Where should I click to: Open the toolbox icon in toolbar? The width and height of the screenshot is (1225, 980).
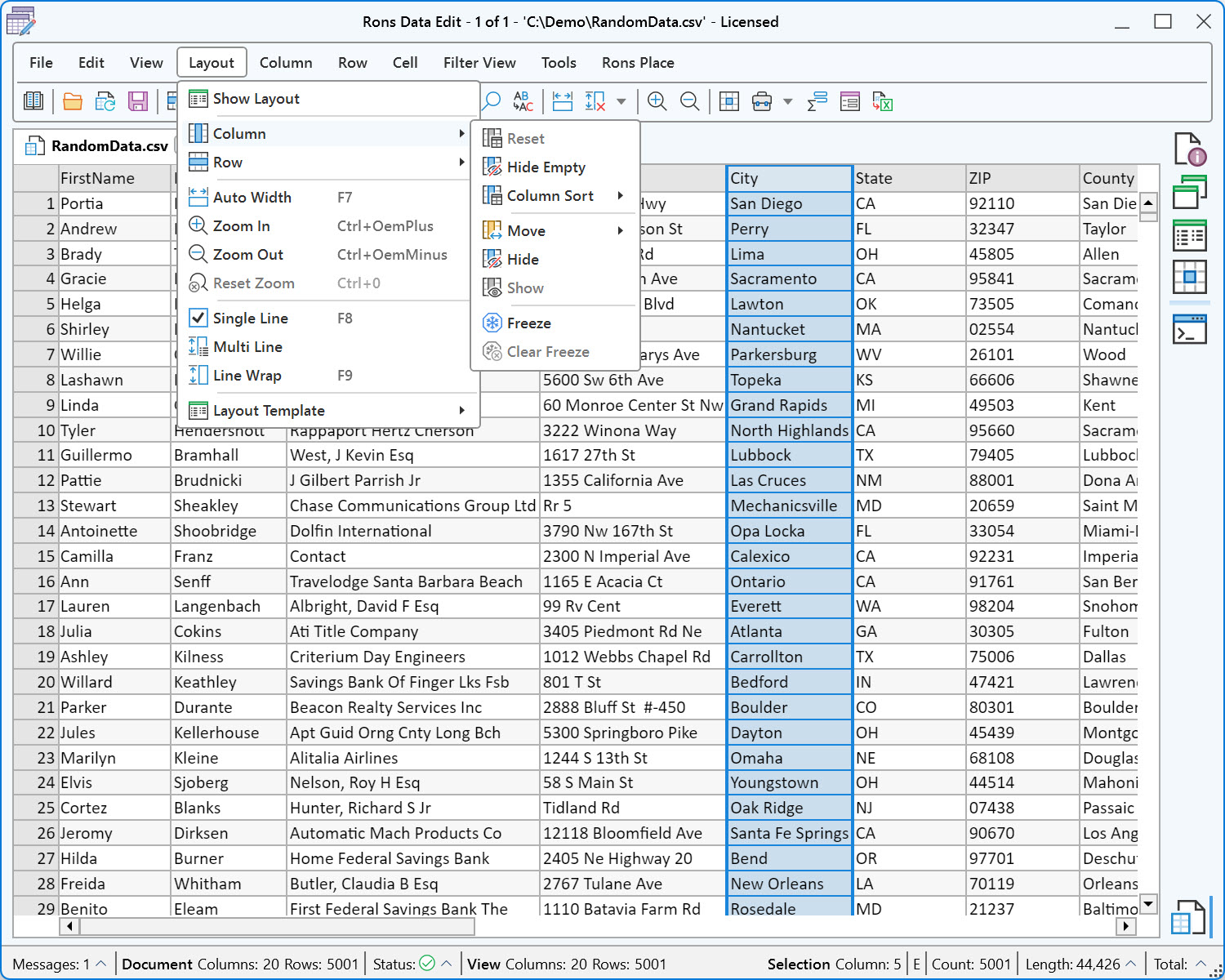762,101
